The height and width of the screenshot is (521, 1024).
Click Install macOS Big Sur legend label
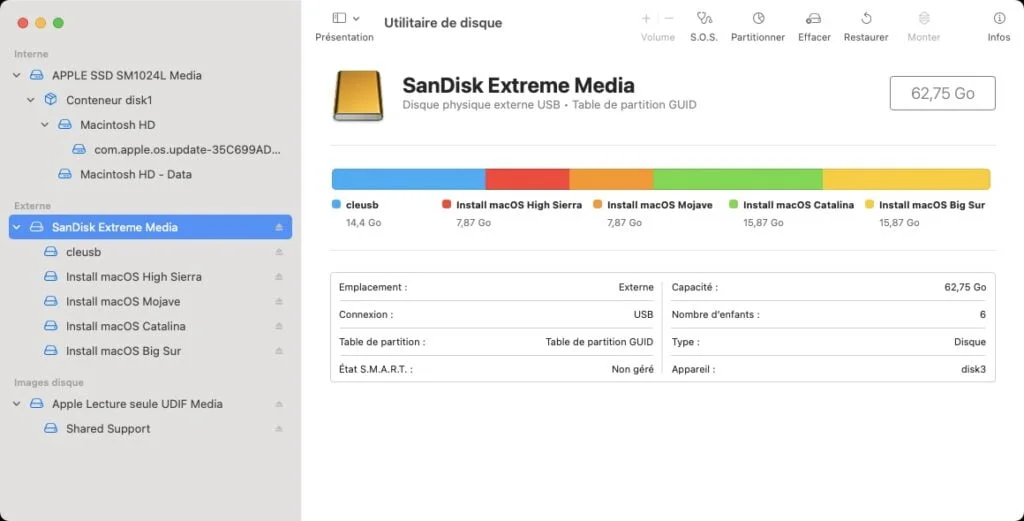[x=932, y=205]
